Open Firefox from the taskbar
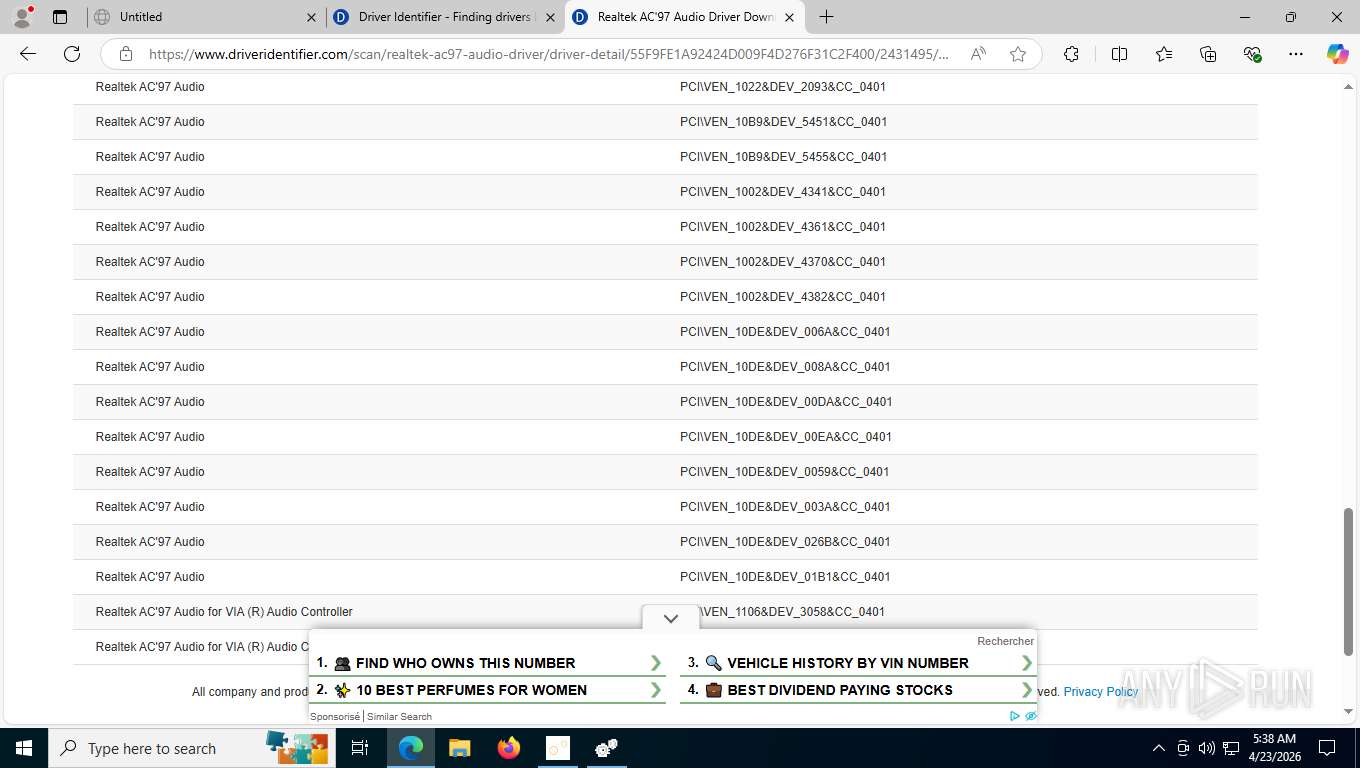The width and height of the screenshot is (1360, 768). 509,748
